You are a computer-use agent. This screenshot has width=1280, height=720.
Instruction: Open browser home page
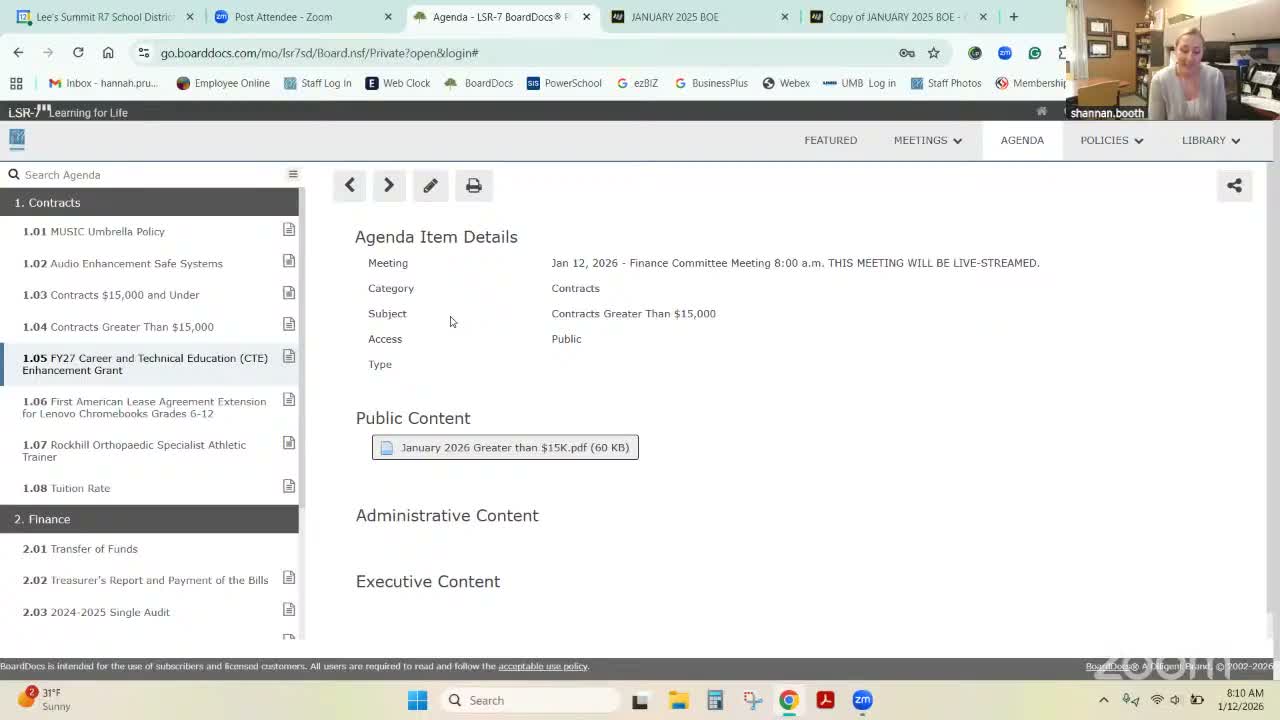point(108,52)
